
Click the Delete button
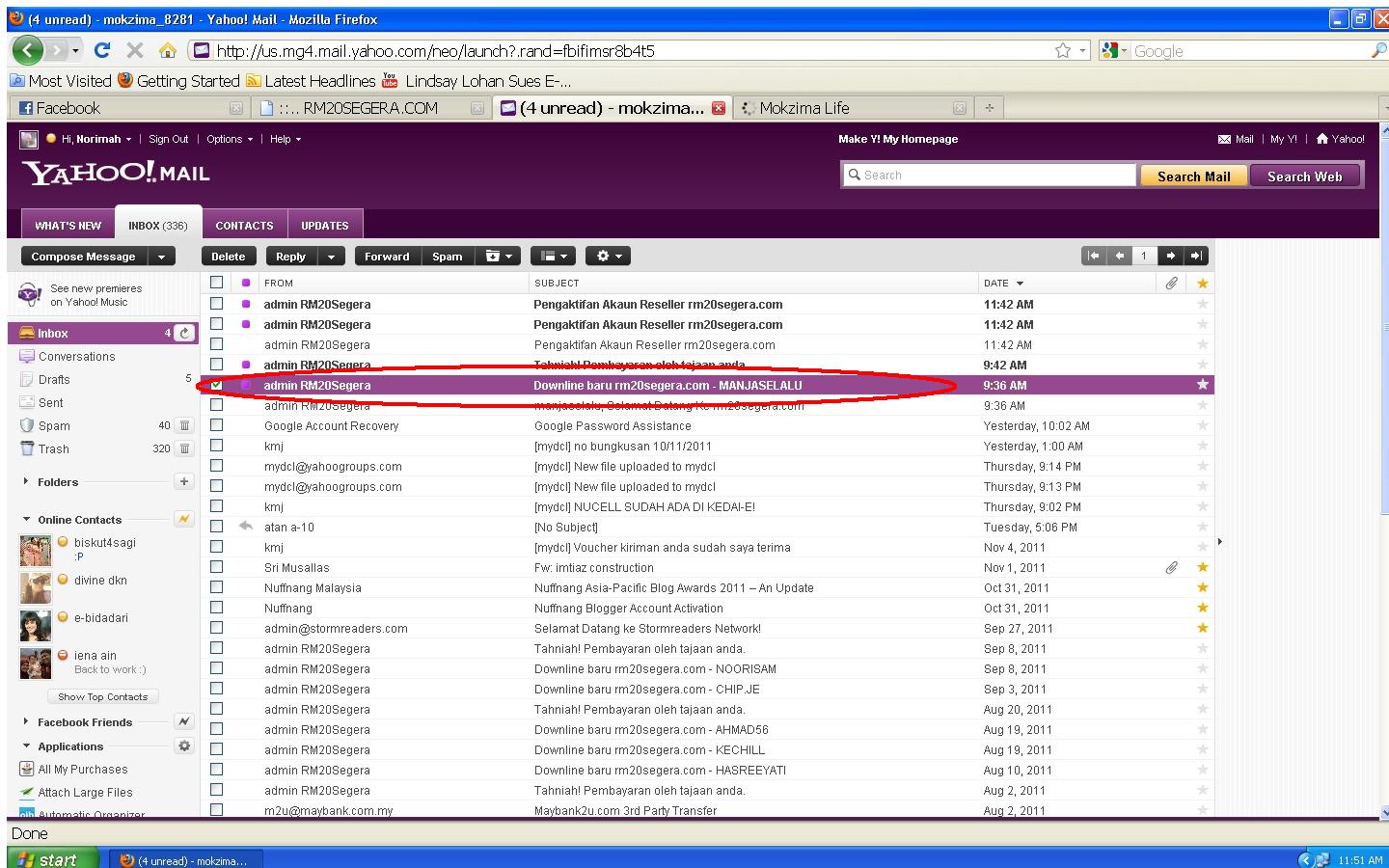tap(229, 257)
